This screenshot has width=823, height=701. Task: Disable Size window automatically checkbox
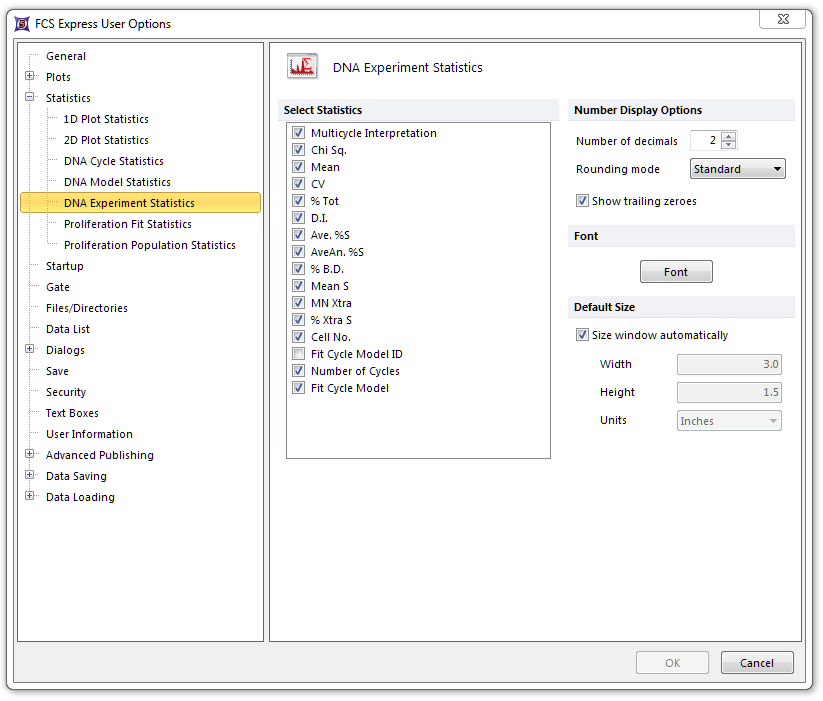click(582, 335)
